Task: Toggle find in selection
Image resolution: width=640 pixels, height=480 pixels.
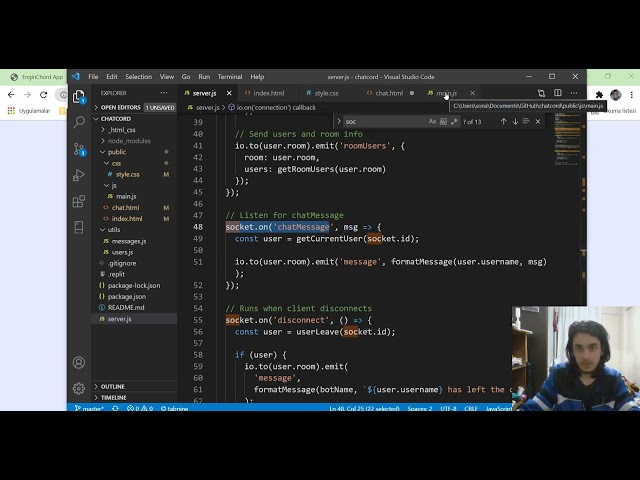Action: 526,121
